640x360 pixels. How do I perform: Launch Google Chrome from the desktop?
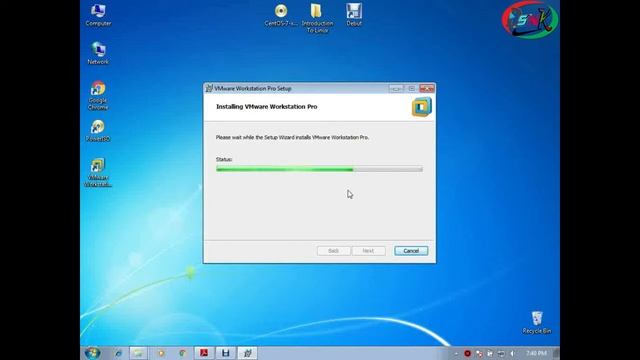point(98,96)
